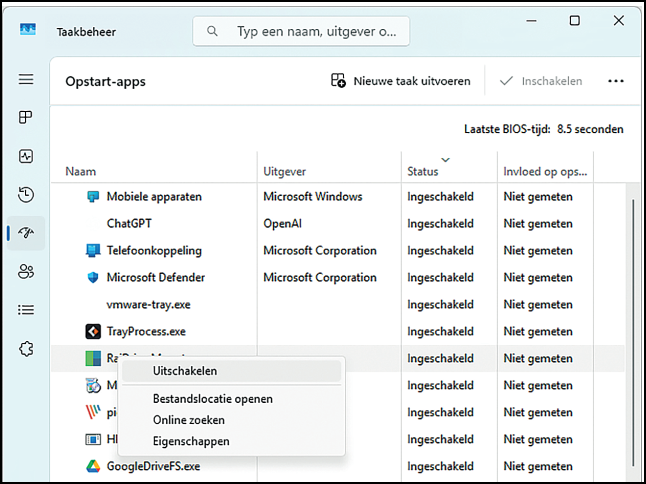Sort list by the Naam column header
Viewport: 646px width, 484px height.
[x=81, y=172]
